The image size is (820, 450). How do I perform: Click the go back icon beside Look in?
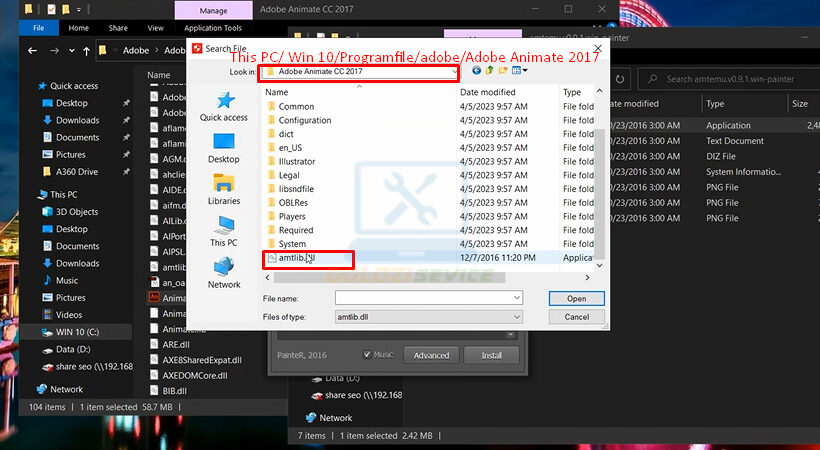pyautogui.click(x=477, y=71)
